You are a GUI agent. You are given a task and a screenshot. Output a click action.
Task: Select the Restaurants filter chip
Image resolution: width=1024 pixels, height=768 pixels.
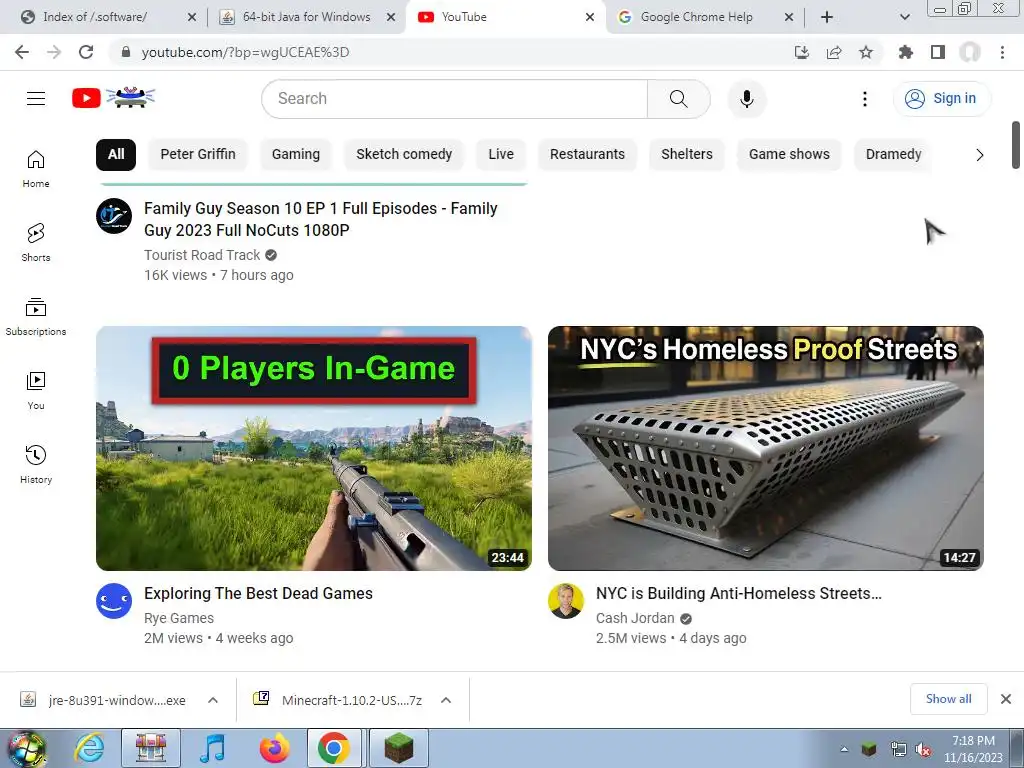coord(587,155)
